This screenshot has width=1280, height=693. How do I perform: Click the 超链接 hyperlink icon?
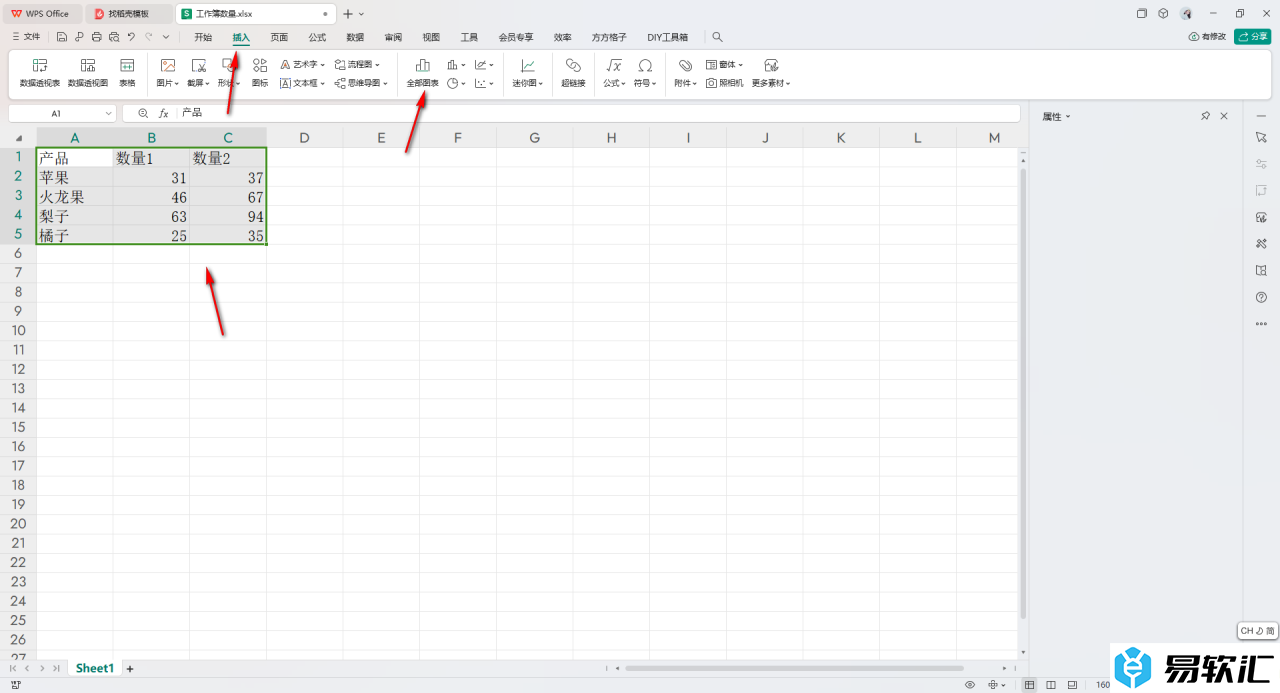573,73
